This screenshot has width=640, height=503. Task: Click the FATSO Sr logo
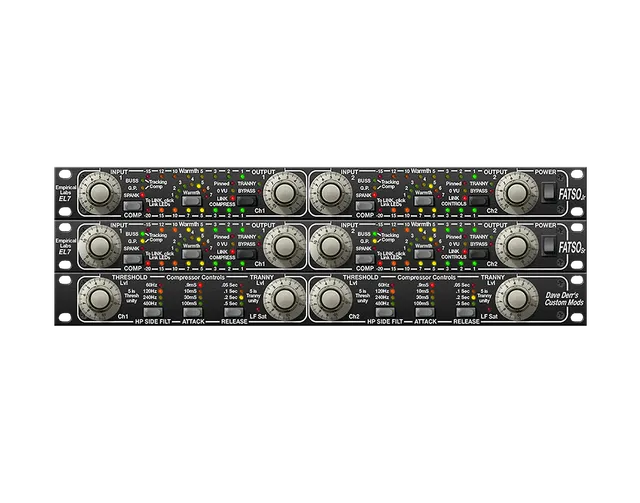click(571, 247)
